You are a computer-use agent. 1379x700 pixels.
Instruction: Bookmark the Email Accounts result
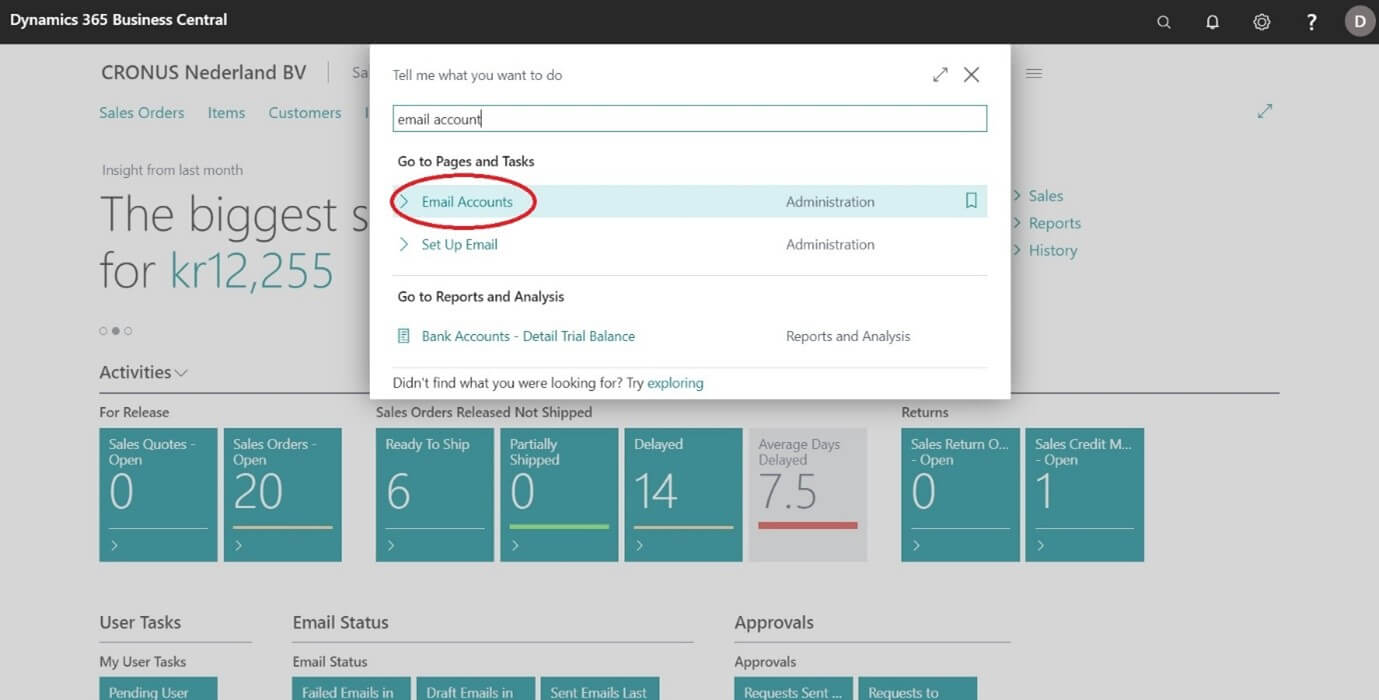click(971, 201)
